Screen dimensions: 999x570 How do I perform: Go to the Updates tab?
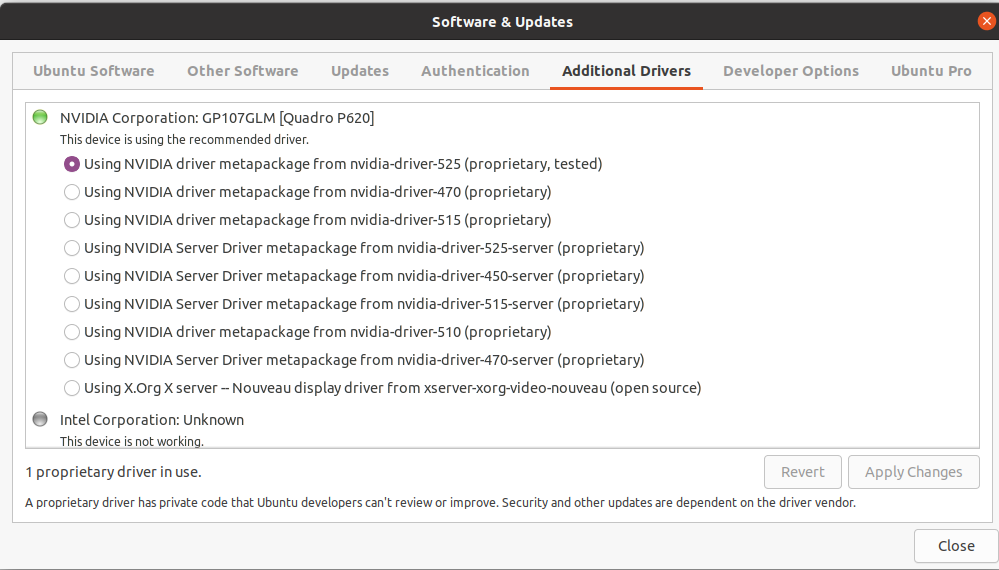click(360, 71)
